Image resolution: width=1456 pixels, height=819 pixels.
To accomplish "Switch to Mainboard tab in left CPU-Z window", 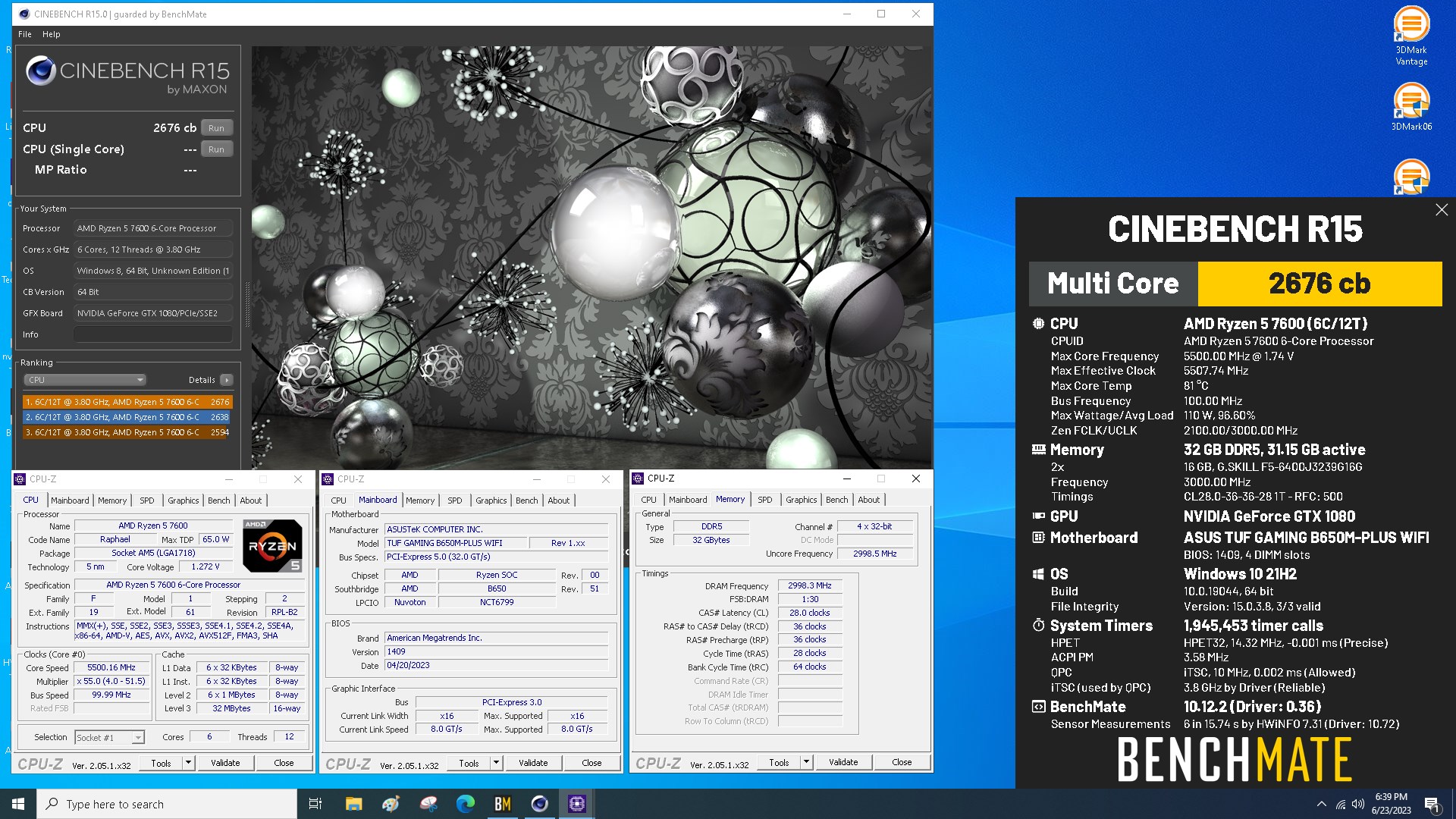I will [x=70, y=500].
